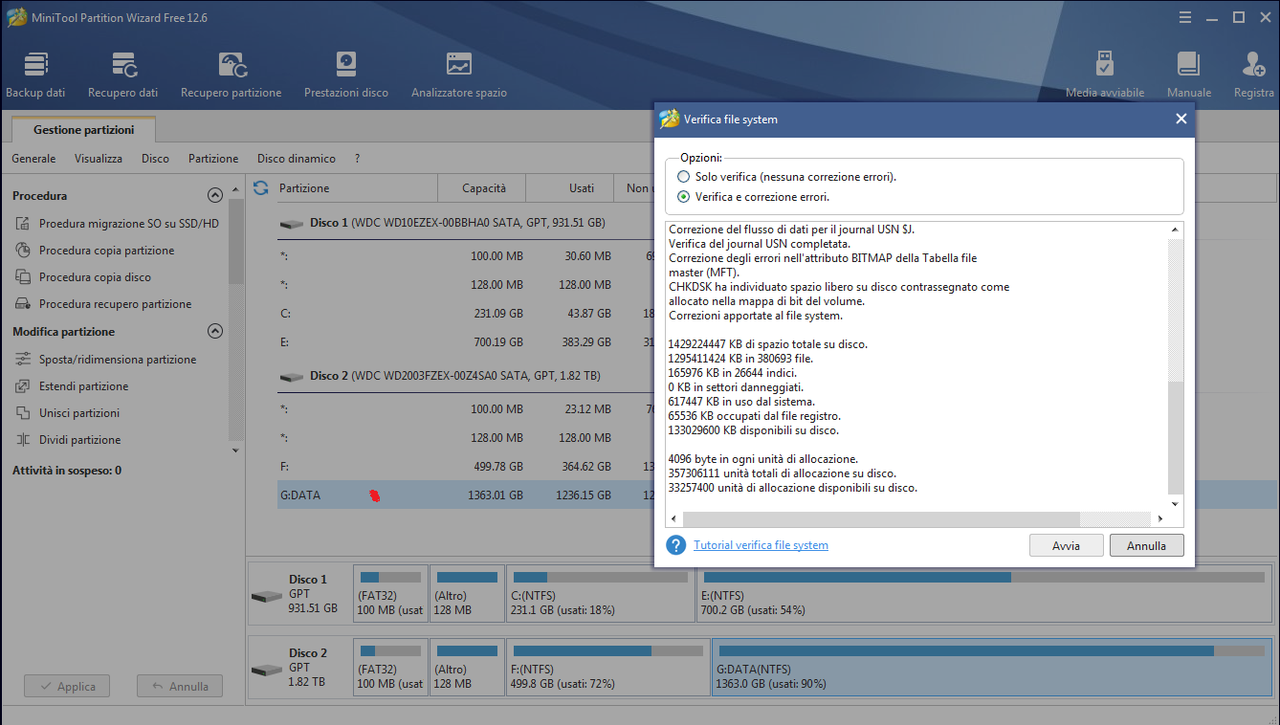Image resolution: width=1280 pixels, height=725 pixels.
Task: Select Disco 2 icon in disk map
Action: [267, 670]
